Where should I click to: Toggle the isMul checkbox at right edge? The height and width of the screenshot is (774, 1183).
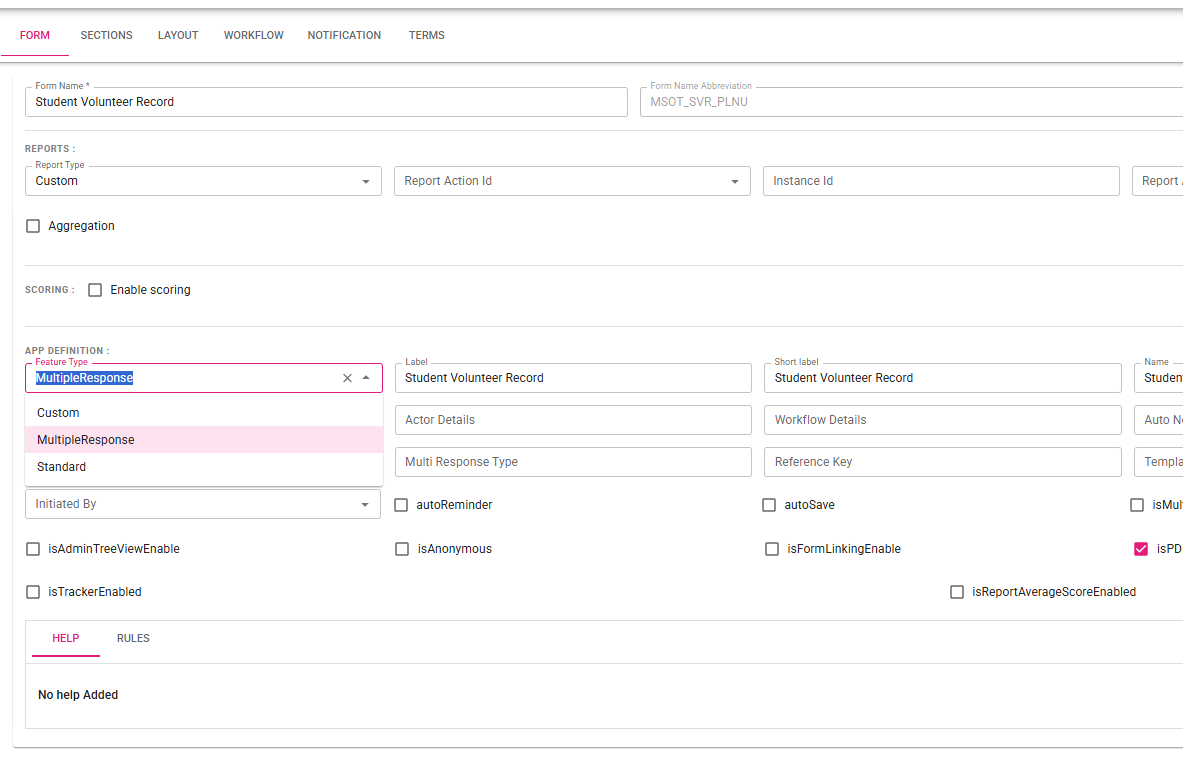(x=1137, y=505)
